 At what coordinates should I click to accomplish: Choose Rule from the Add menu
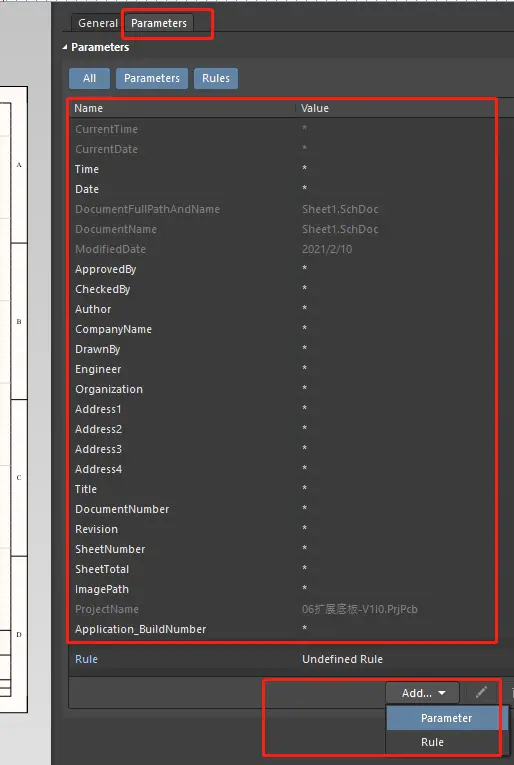pyautogui.click(x=432, y=742)
